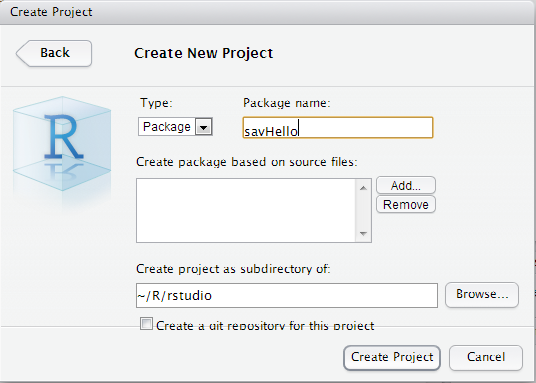
Task: Open the Type dropdown arrow
Action: (204, 127)
